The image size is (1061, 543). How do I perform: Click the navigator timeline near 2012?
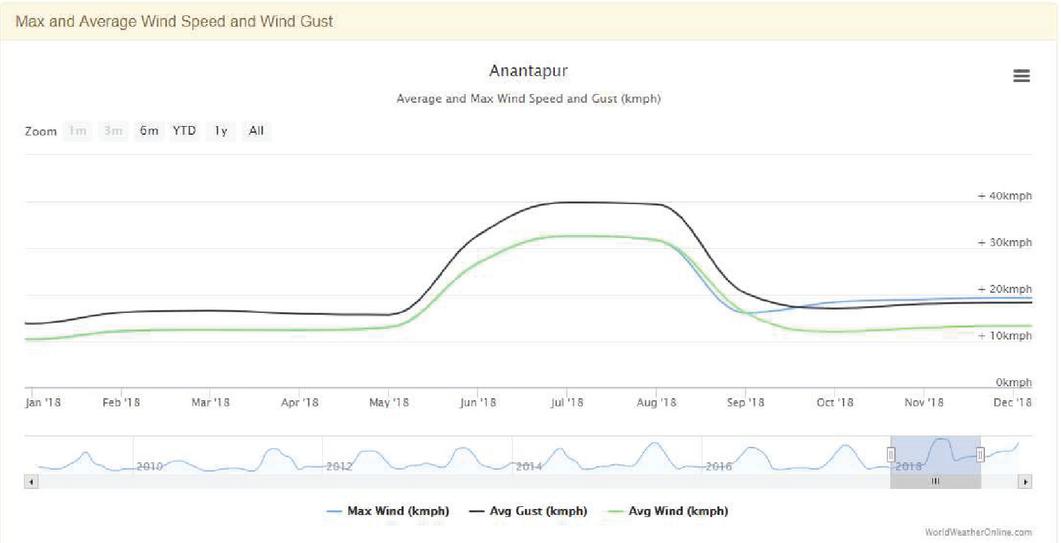click(340, 466)
